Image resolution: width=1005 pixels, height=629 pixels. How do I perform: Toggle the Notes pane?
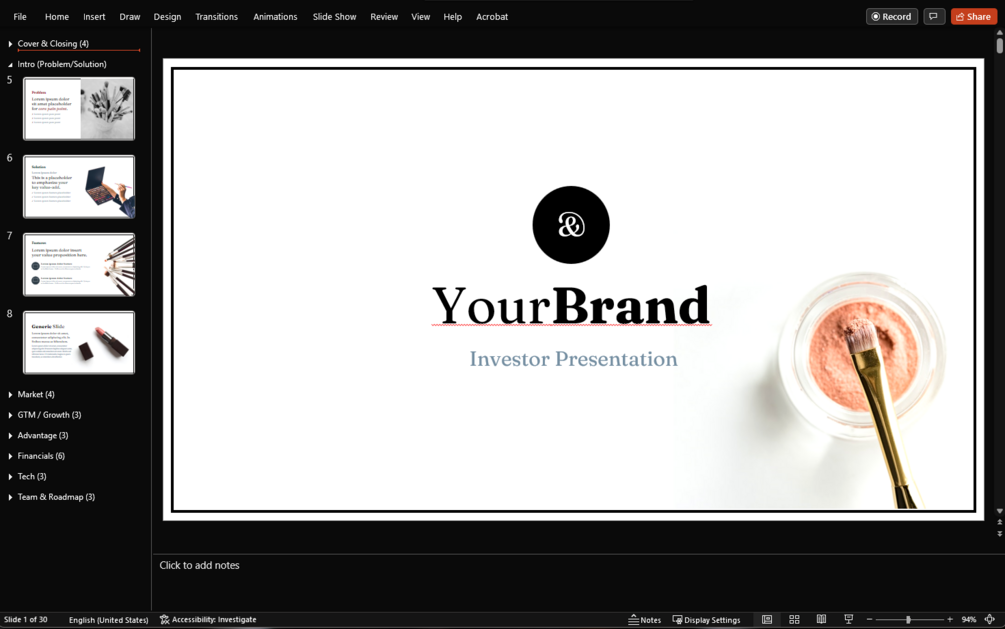(644, 619)
